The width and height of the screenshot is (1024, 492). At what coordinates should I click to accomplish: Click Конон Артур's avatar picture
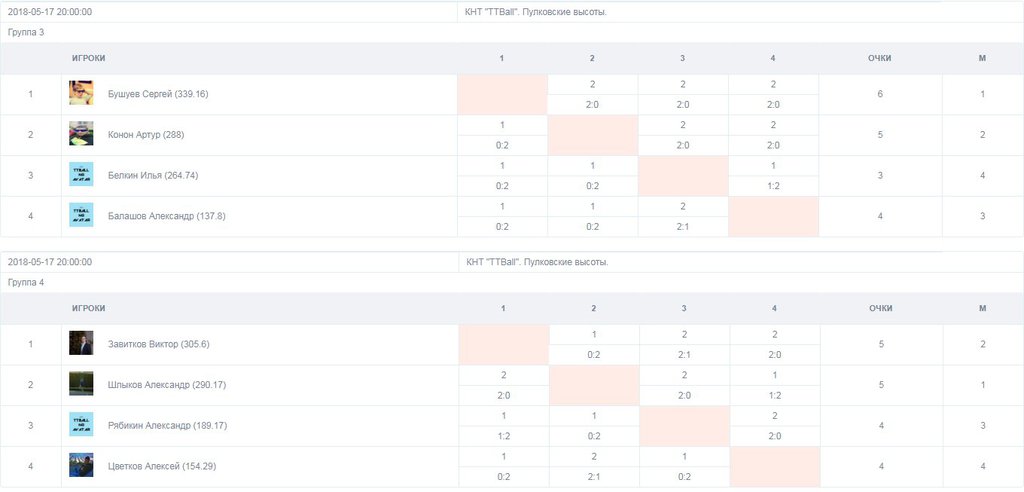coord(81,134)
